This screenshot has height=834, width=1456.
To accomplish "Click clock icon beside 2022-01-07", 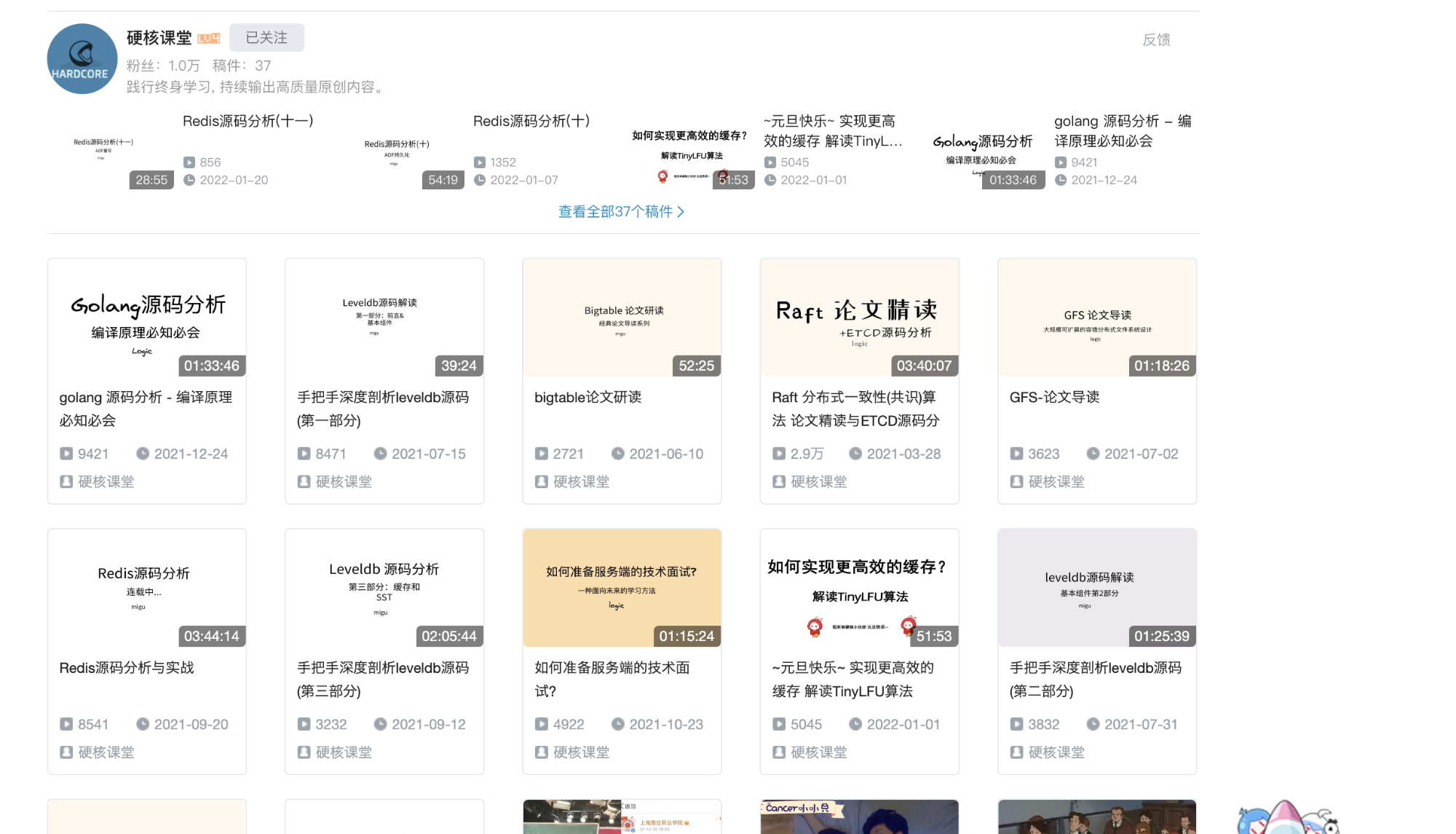I will tap(480, 180).
